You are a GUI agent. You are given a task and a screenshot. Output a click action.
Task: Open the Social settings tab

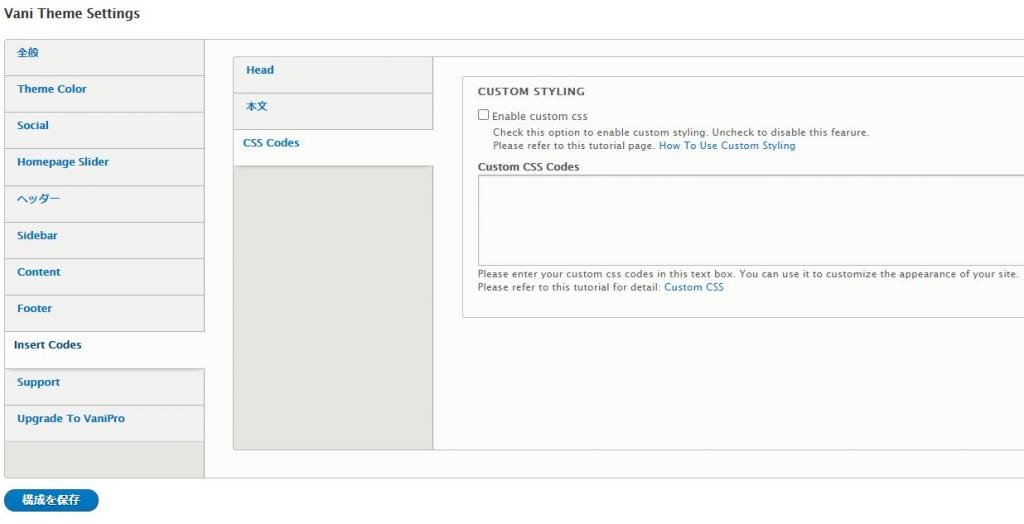(104, 130)
